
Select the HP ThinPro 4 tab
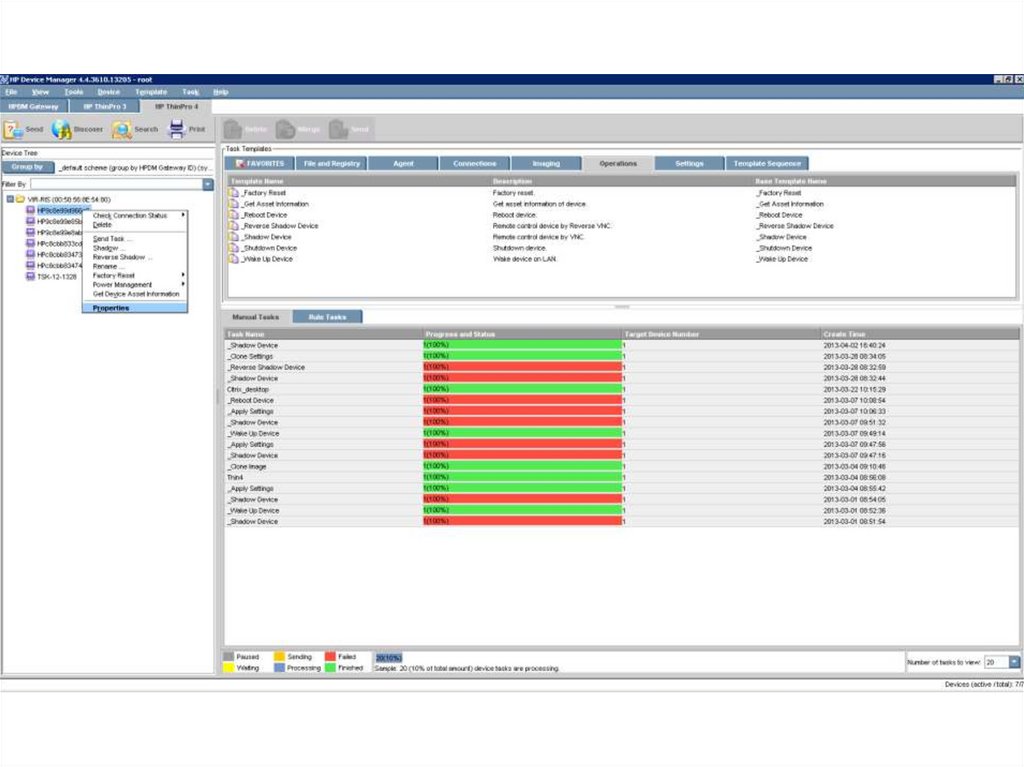(x=176, y=106)
